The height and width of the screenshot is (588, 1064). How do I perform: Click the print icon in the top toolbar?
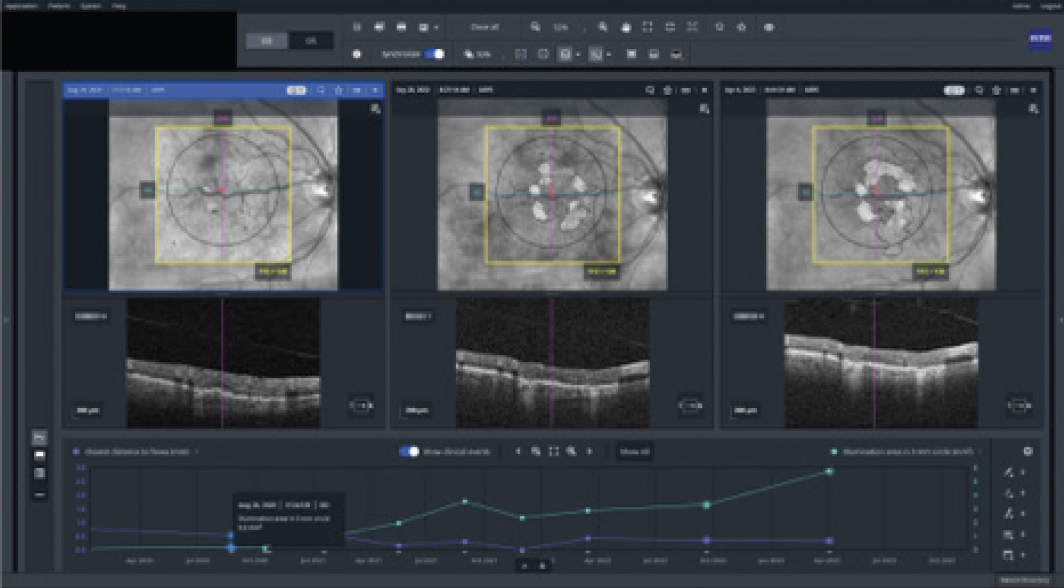point(400,27)
